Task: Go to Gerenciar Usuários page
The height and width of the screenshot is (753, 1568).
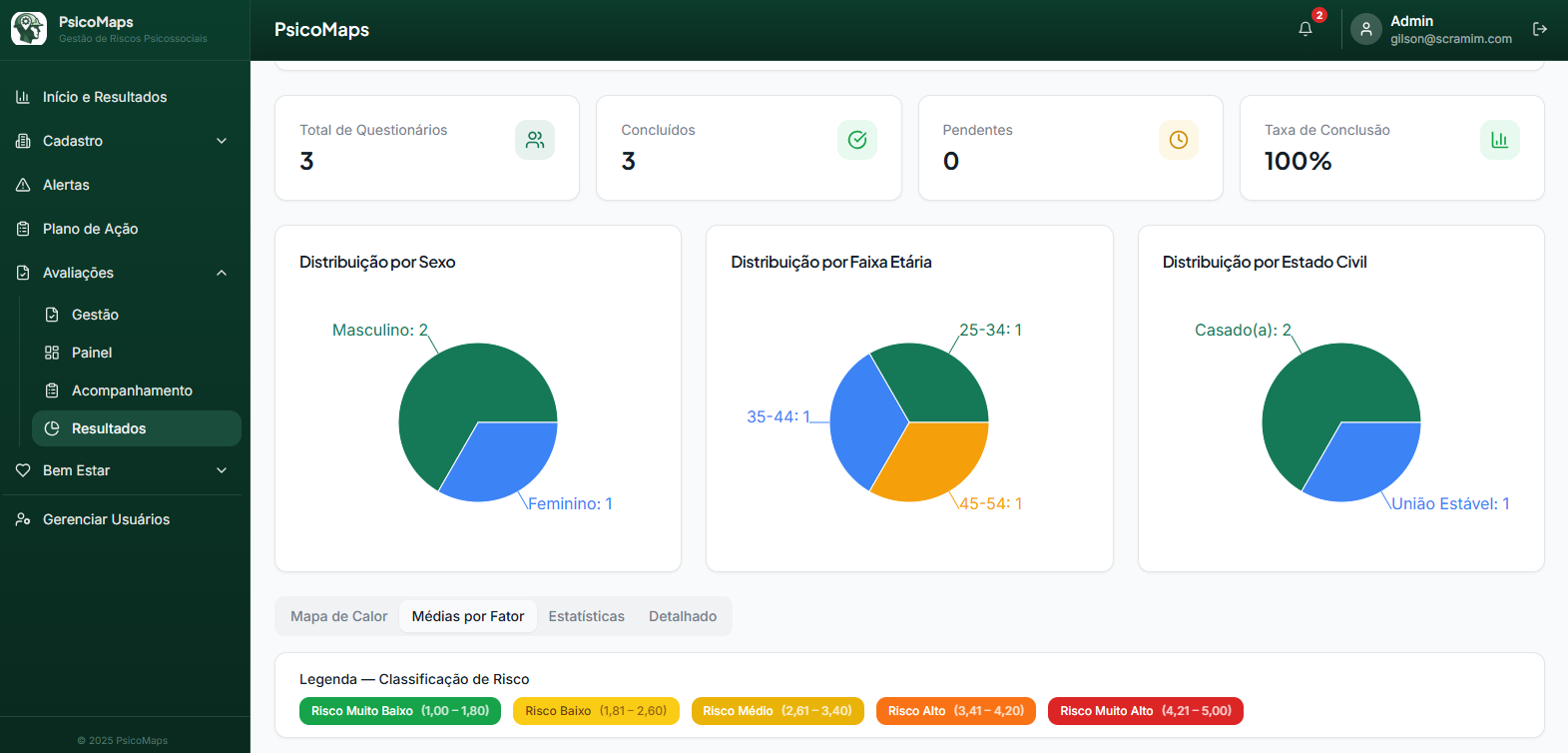Action: coord(106,519)
